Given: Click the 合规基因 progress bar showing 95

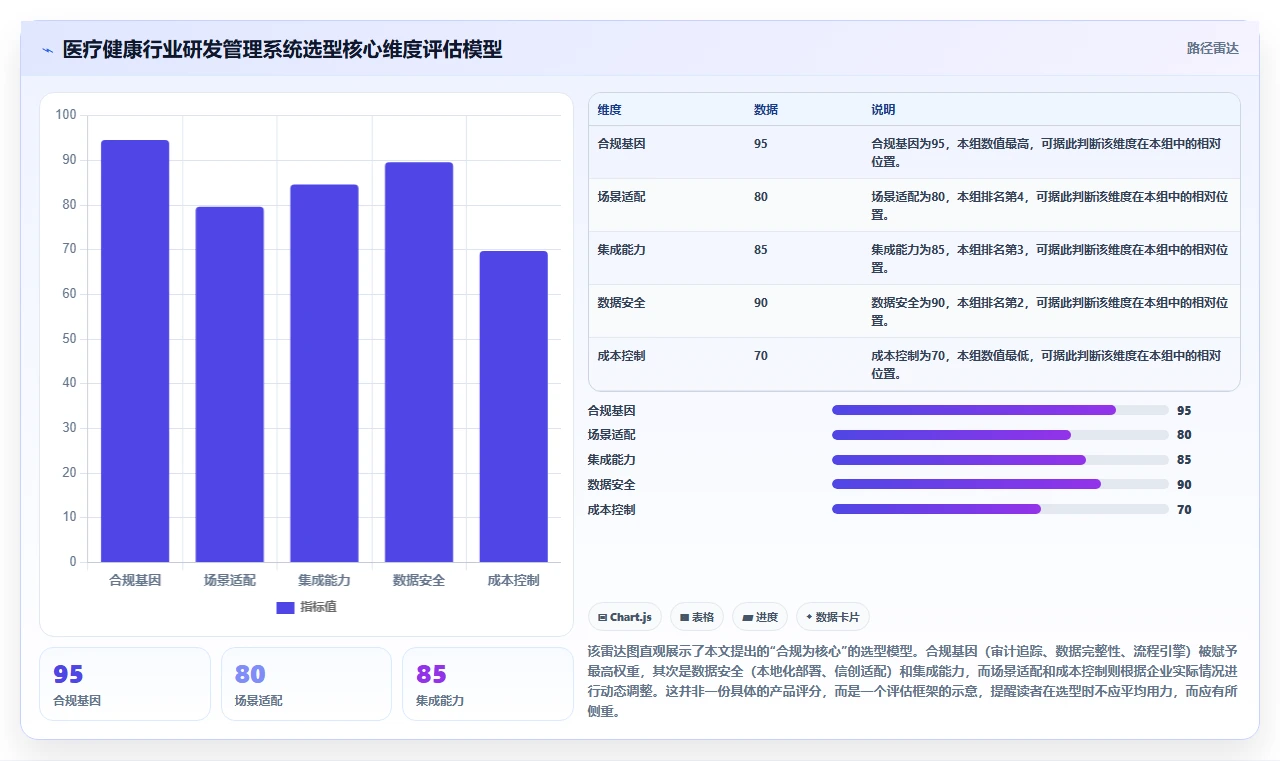Looking at the screenshot, I should coord(1000,410).
